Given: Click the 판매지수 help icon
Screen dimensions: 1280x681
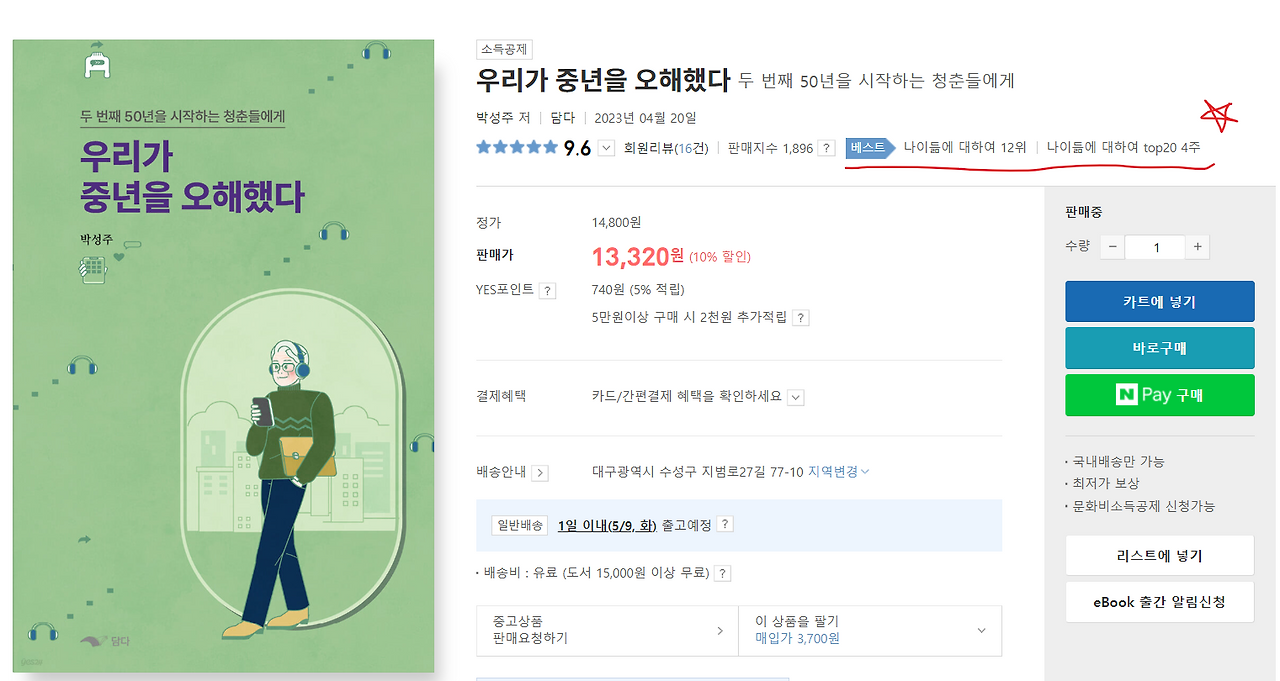Looking at the screenshot, I should 825,147.
